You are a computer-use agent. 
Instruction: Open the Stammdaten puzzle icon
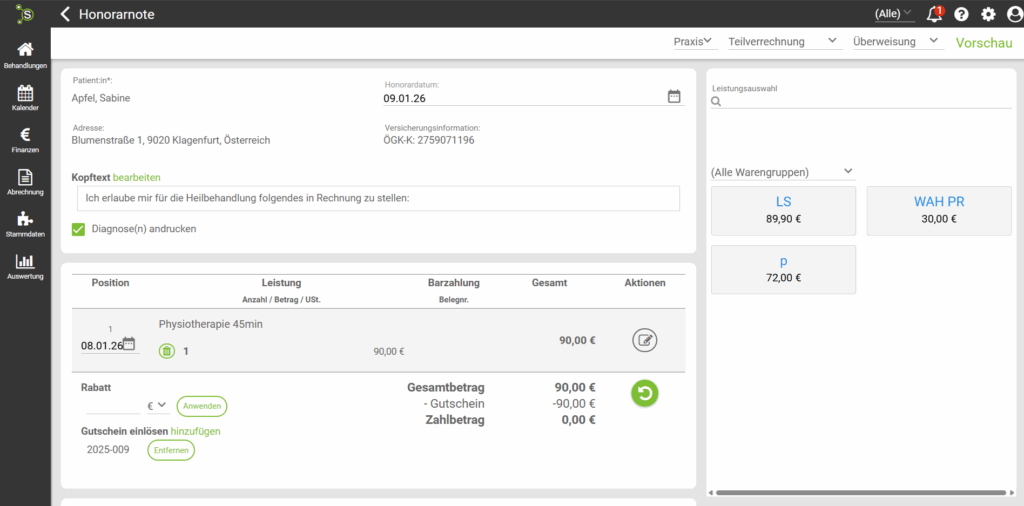(25, 224)
